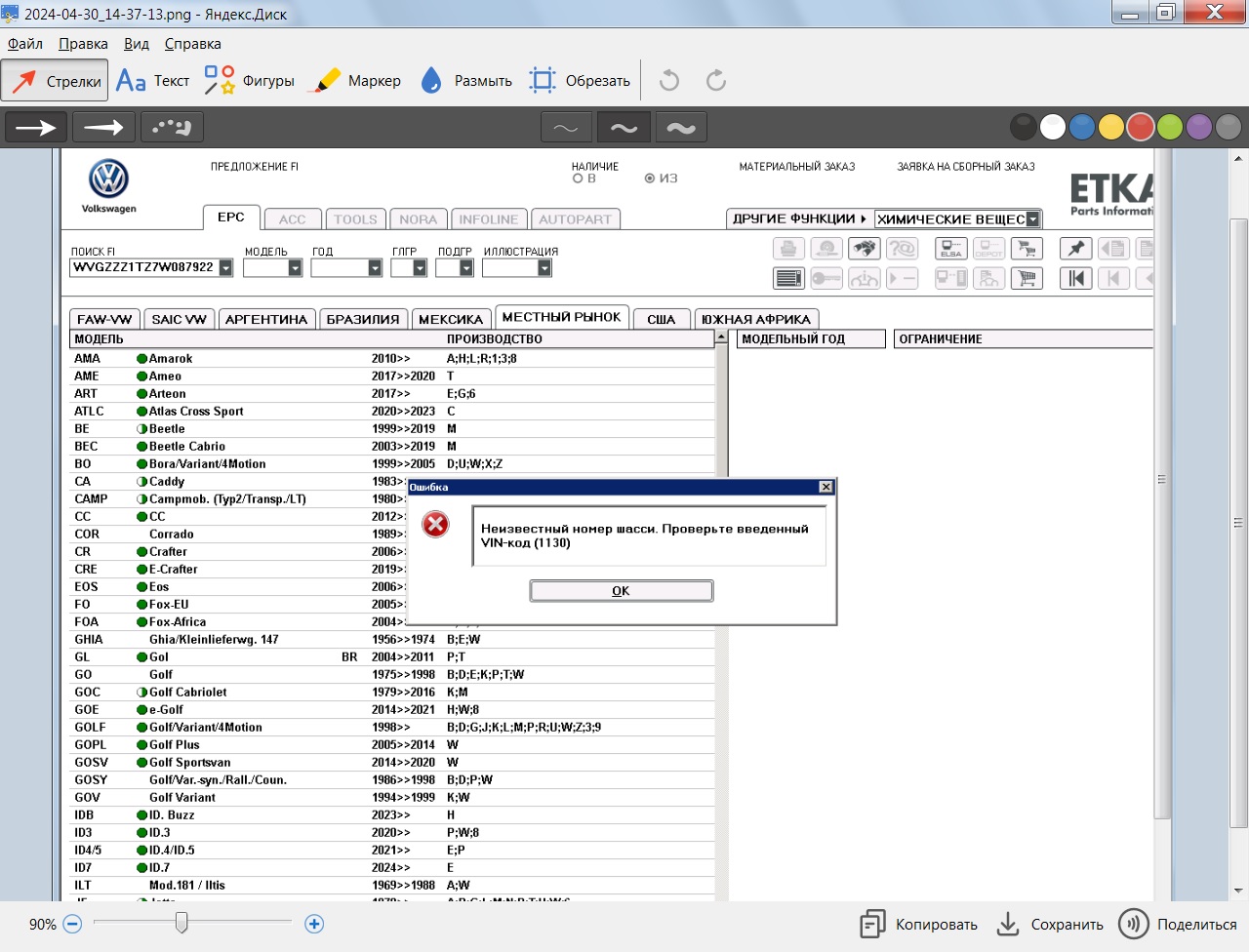Screen dimensions: 1249x952
Task: Open the МОДЕЛЬ dropdown
Action: coord(295,267)
